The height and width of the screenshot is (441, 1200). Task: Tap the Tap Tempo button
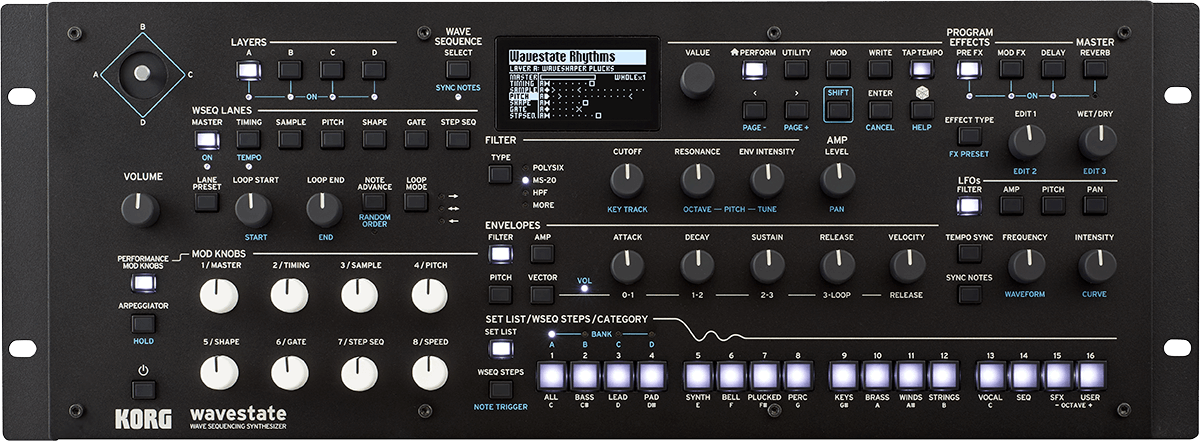[922, 69]
